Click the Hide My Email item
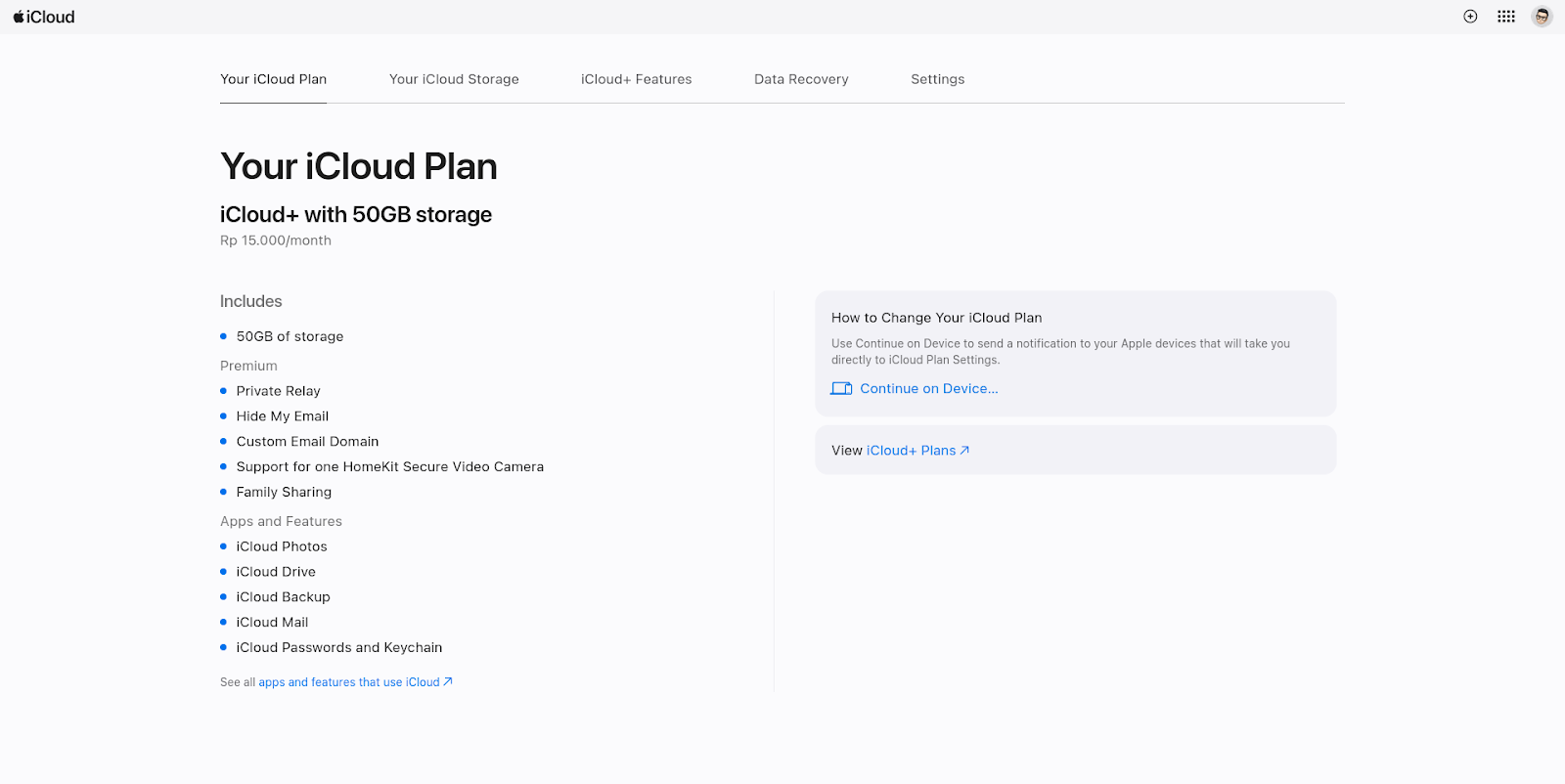This screenshot has width=1565, height=784. [x=282, y=416]
